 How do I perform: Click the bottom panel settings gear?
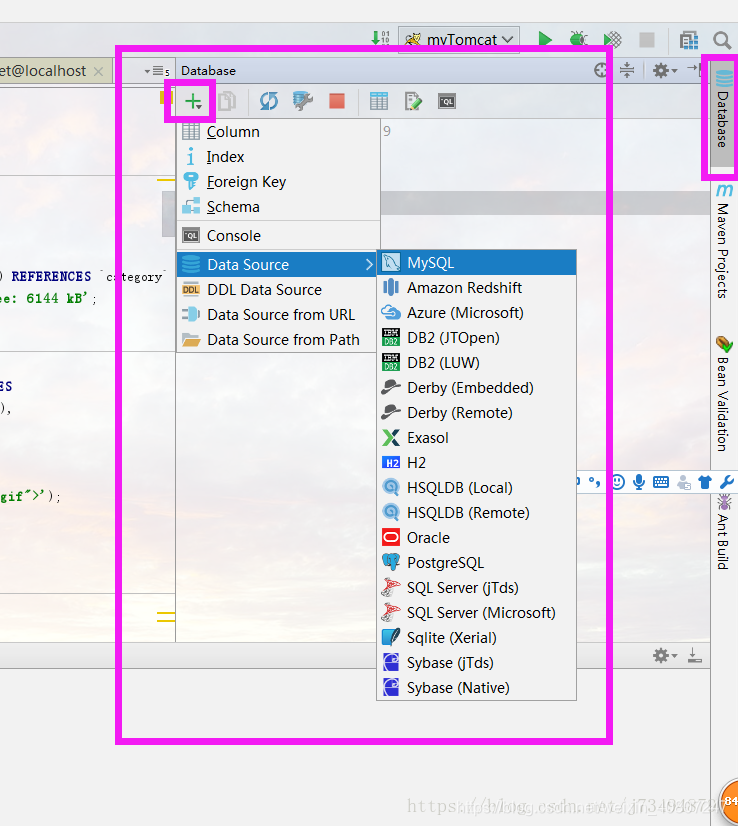click(x=664, y=655)
